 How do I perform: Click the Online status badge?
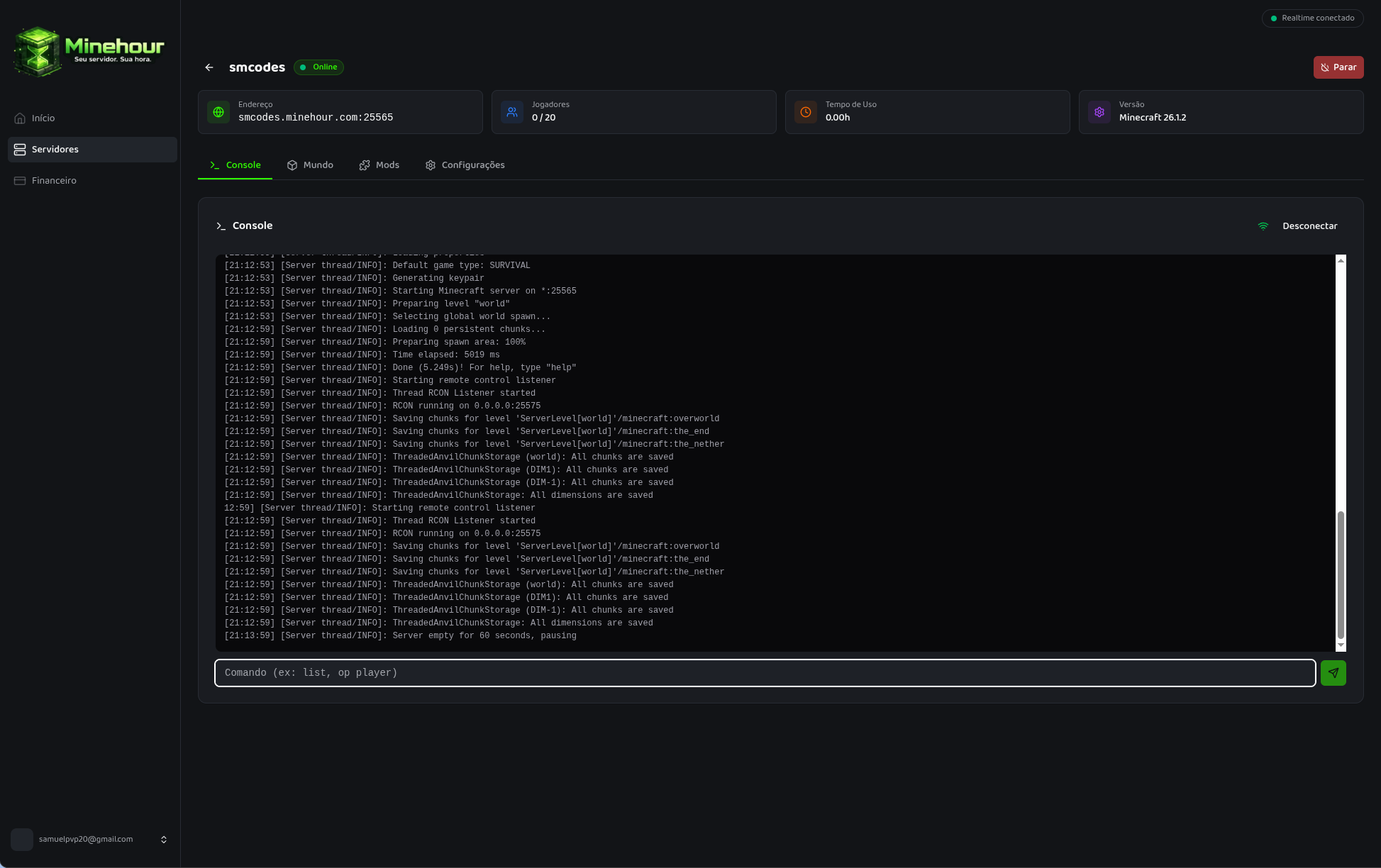[x=319, y=67]
